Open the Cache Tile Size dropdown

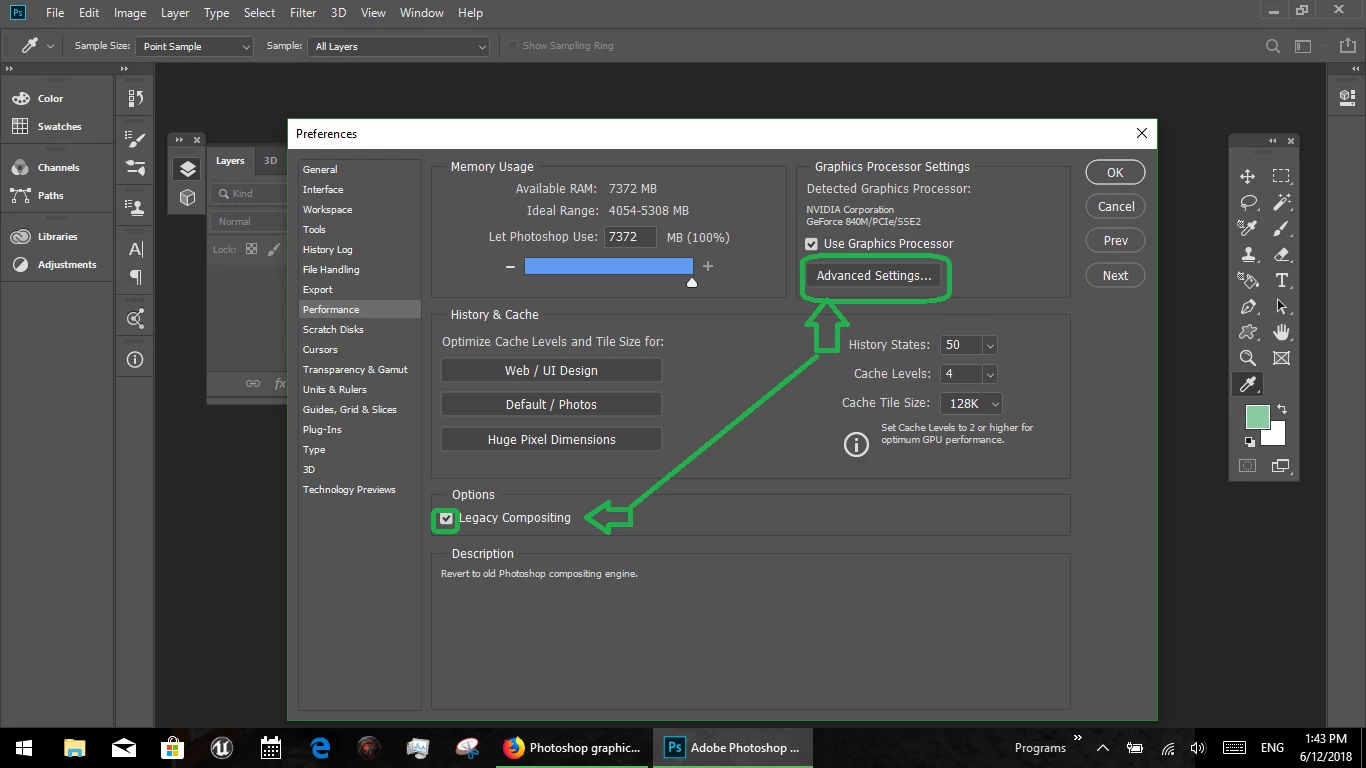click(x=970, y=403)
